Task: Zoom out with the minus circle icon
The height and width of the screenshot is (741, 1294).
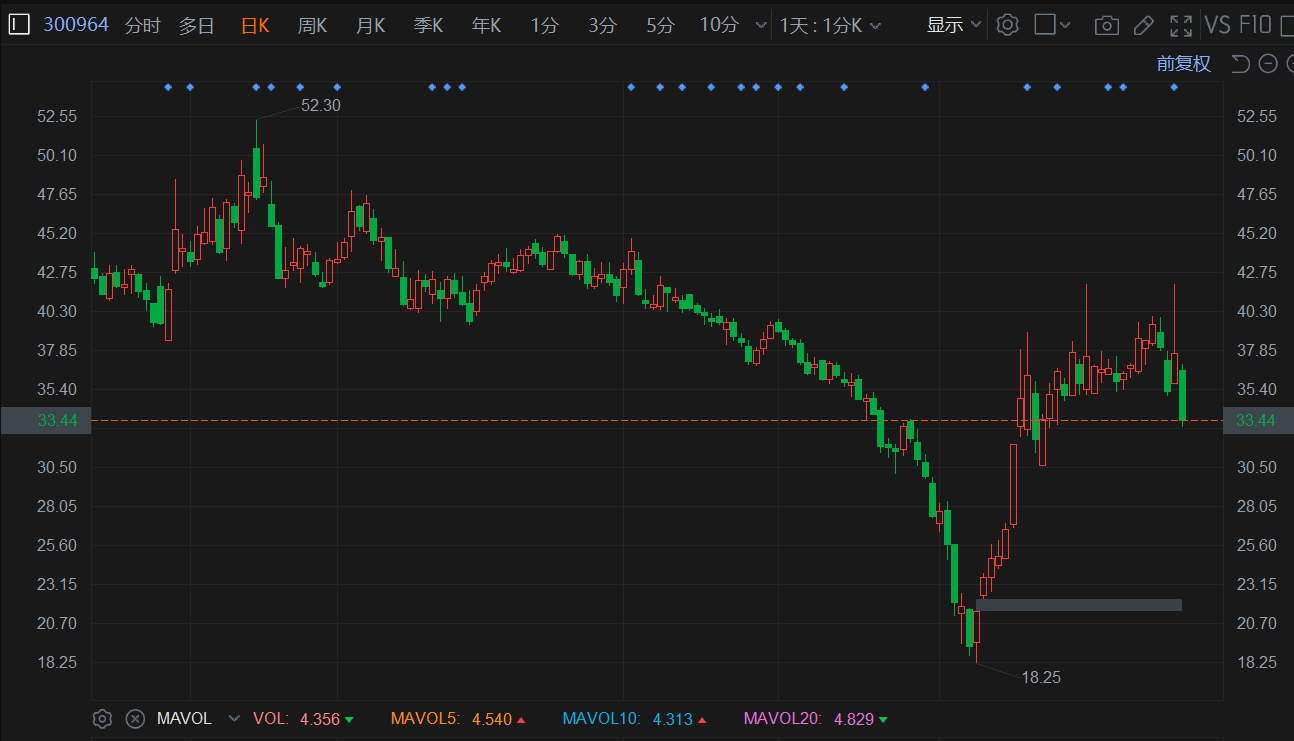Action: tap(1268, 64)
